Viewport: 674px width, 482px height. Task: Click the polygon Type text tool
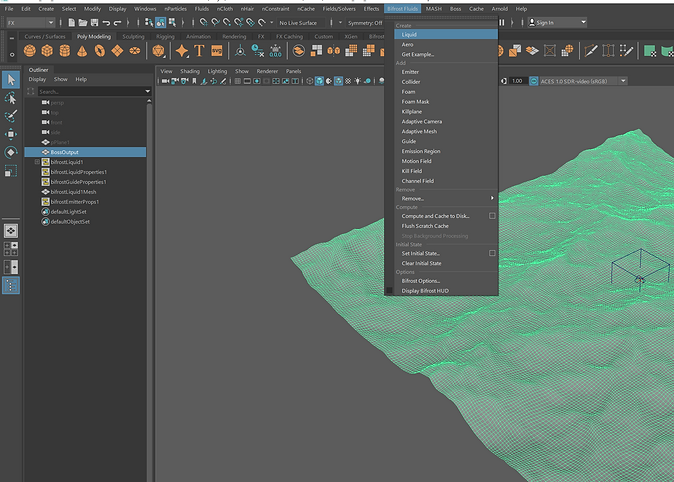point(199,51)
